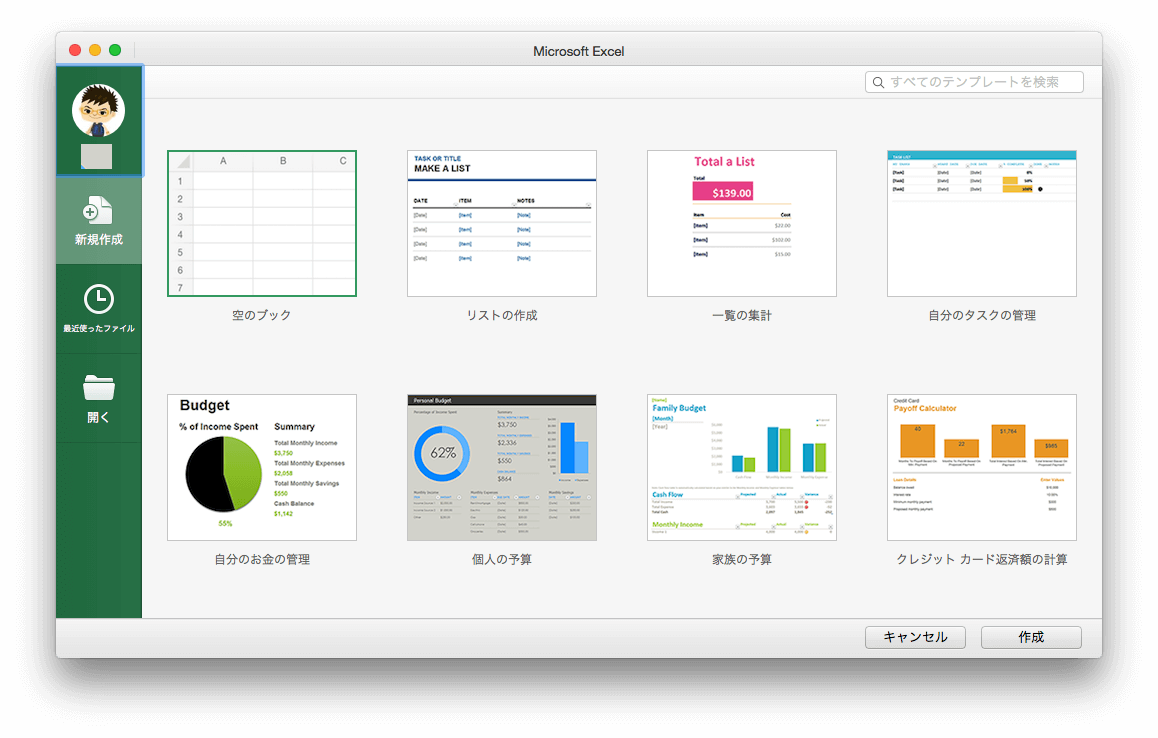Close the window with red button

point(75,50)
